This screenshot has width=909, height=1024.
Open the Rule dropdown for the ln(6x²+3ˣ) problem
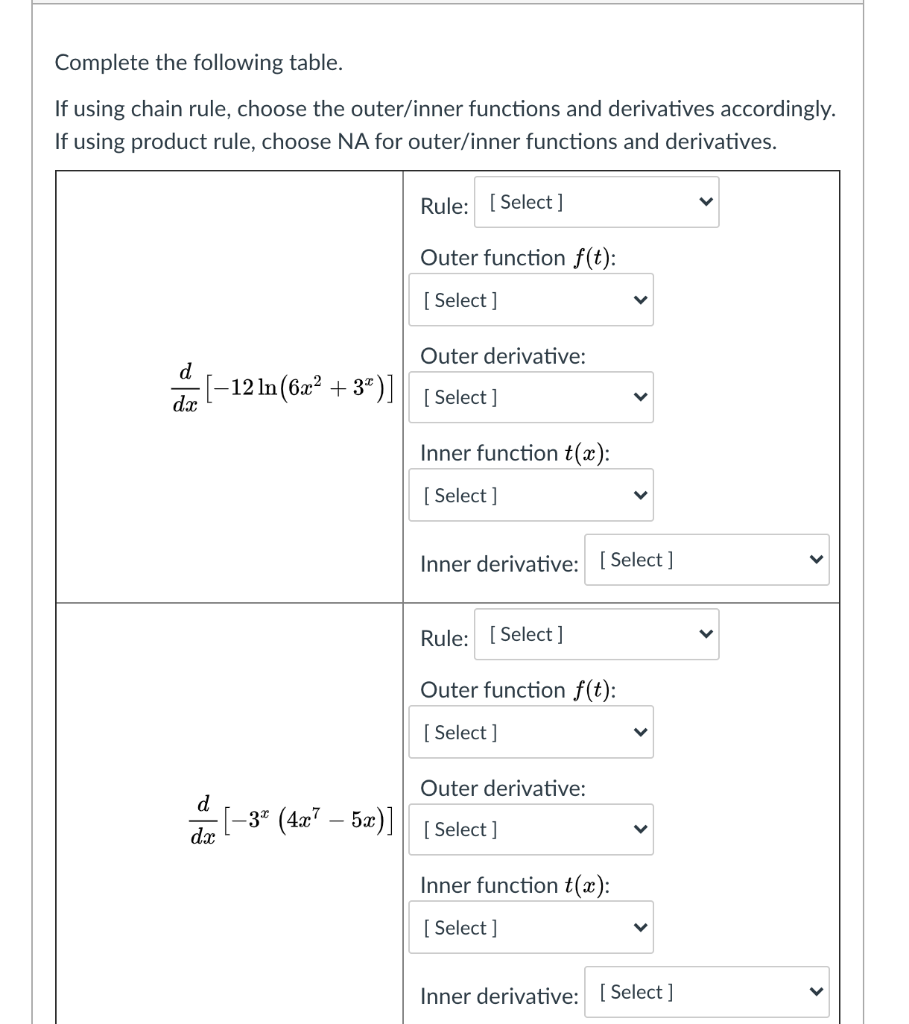pos(596,201)
